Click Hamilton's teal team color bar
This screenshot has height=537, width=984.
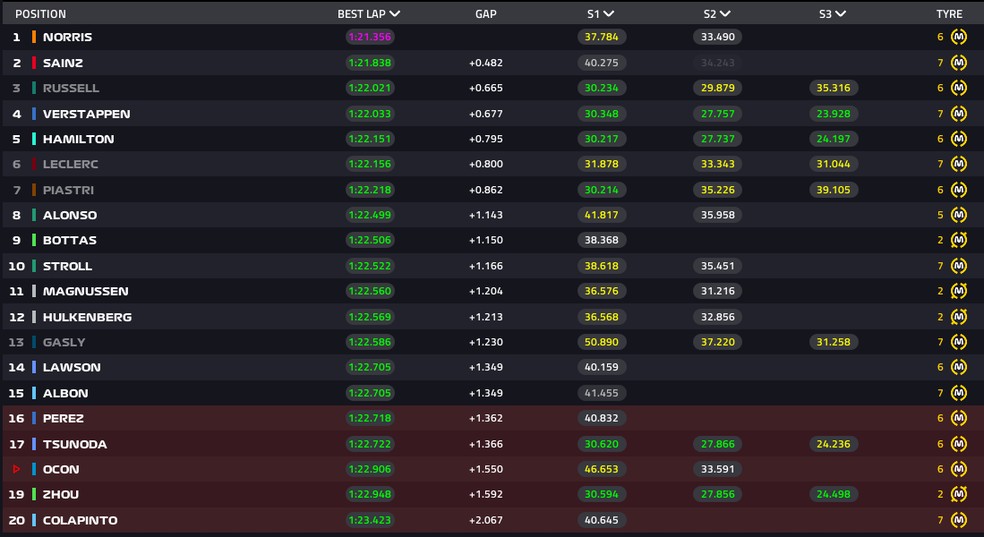(34, 139)
